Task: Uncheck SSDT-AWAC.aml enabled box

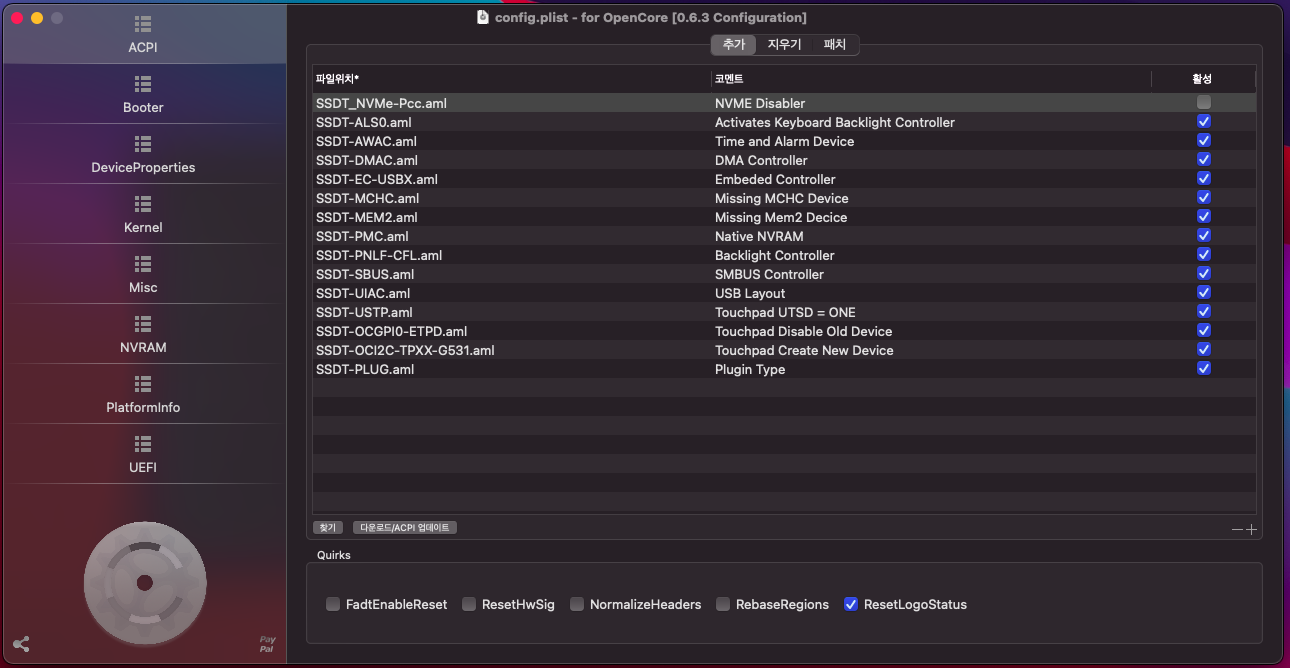Action: click(1204, 140)
